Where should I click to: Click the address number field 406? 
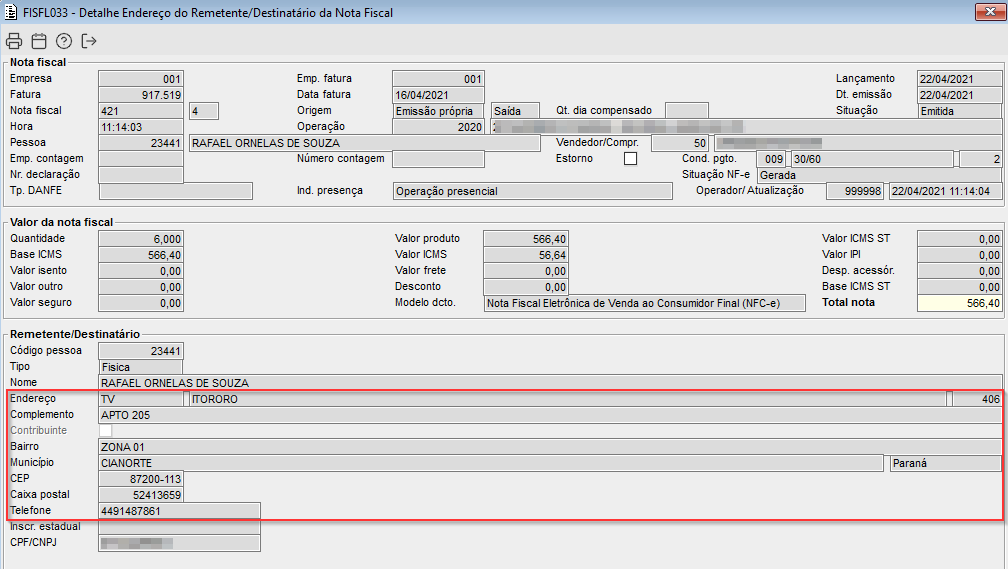(977, 399)
